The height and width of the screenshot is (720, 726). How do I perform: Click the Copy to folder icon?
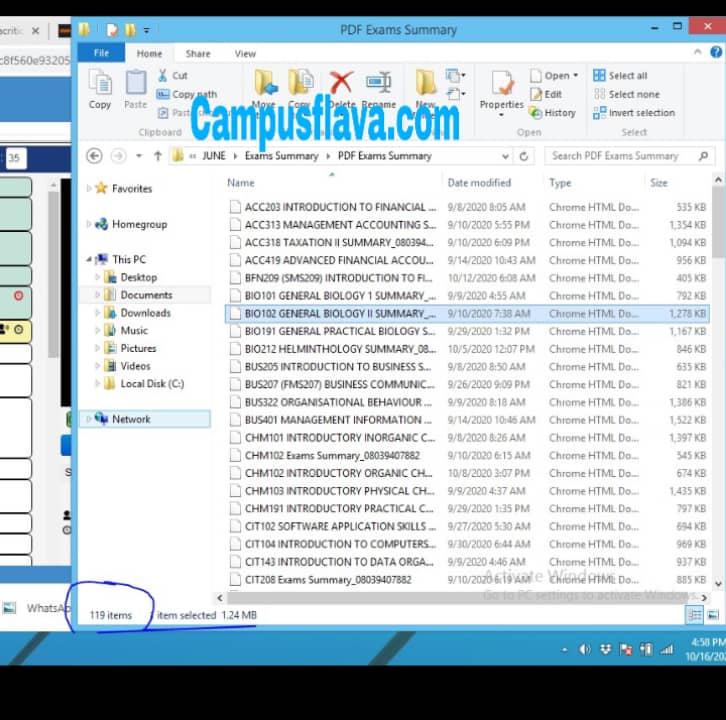[x=300, y=82]
